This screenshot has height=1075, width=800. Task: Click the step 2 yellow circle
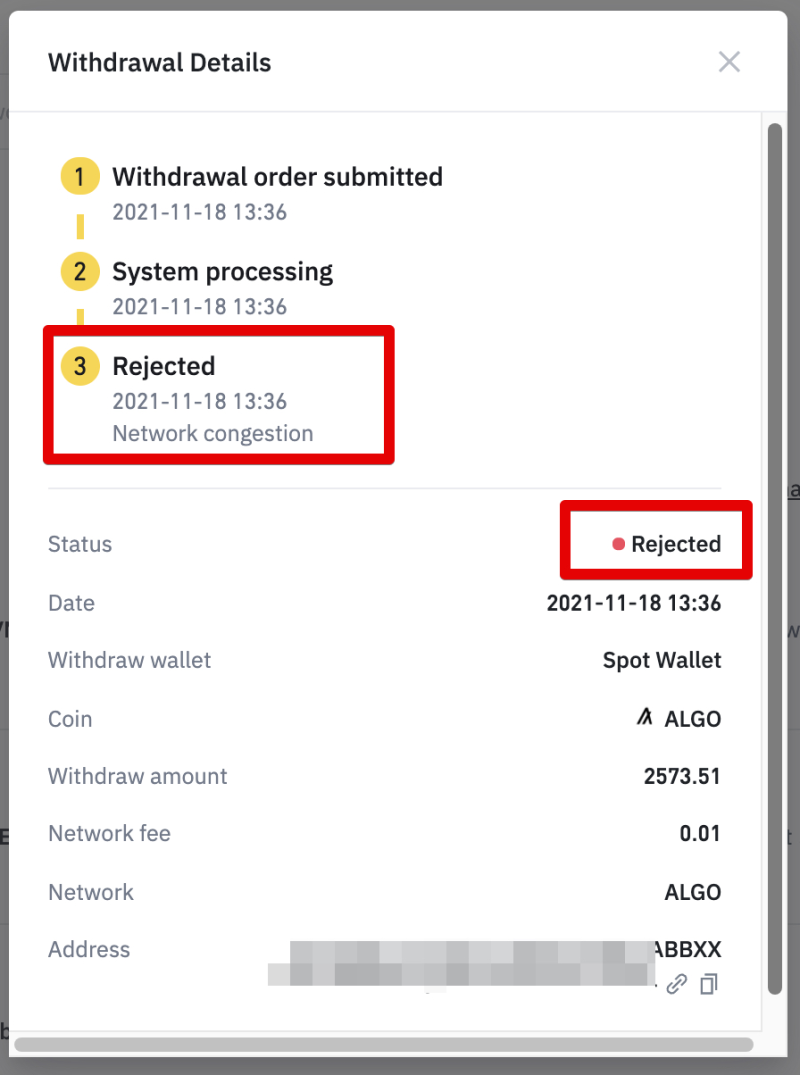tap(80, 272)
